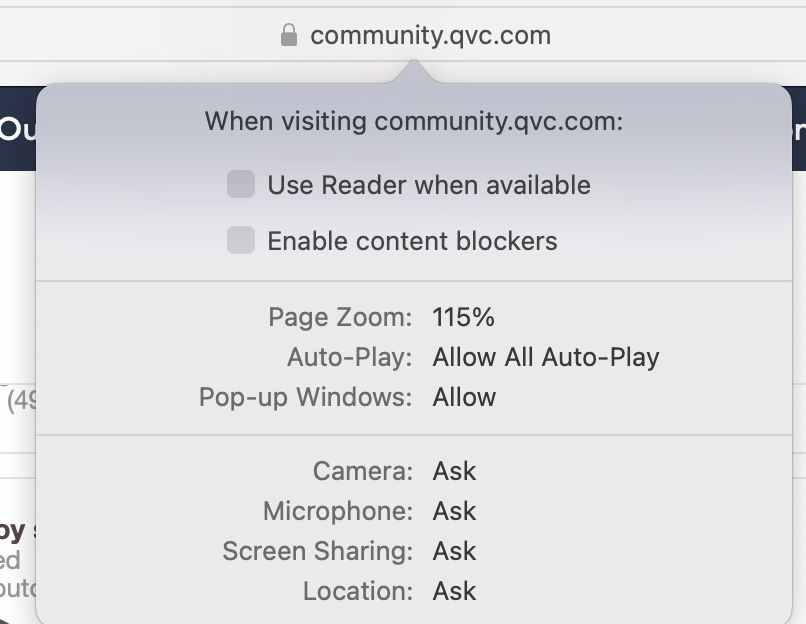
Task: Check 'Use Reader when available'
Action: (x=241, y=184)
